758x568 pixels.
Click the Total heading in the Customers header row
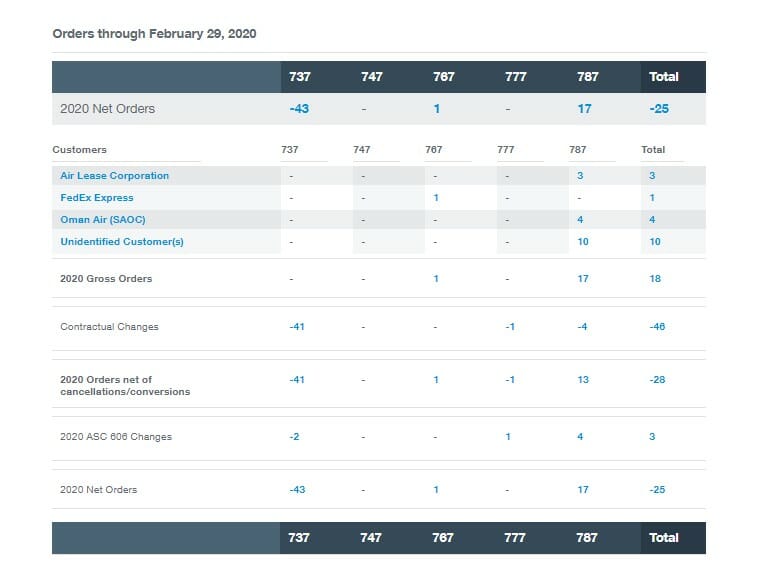point(653,150)
